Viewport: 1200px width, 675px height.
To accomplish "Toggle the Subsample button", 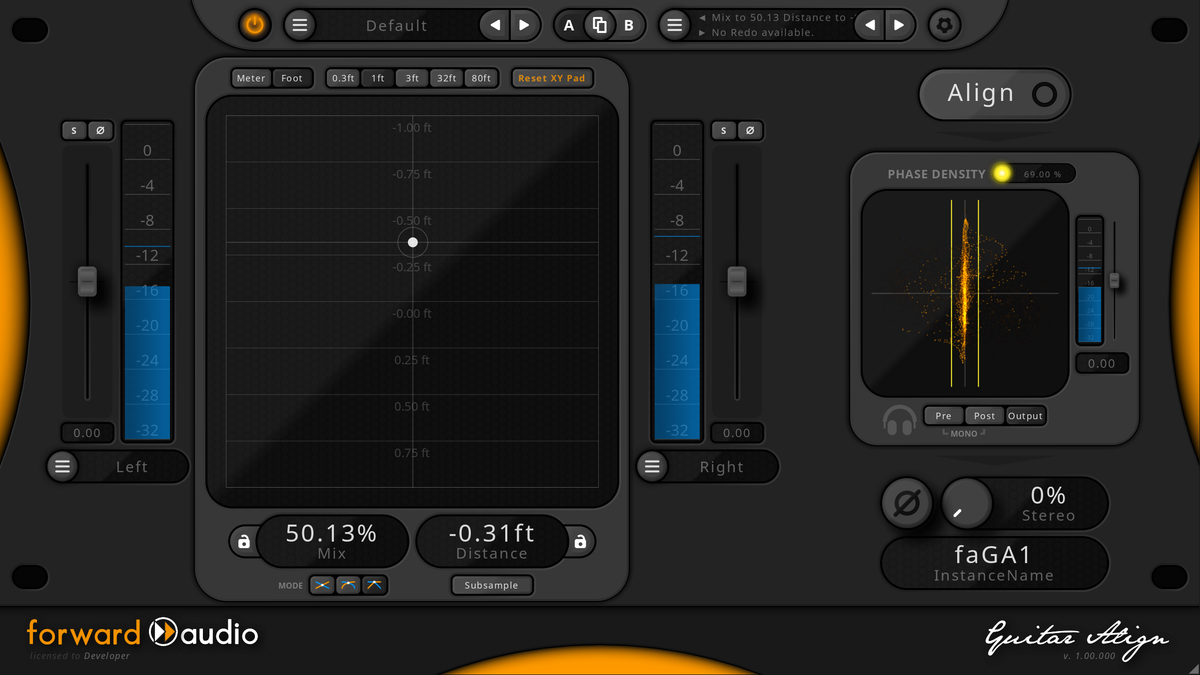I will tap(492, 586).
